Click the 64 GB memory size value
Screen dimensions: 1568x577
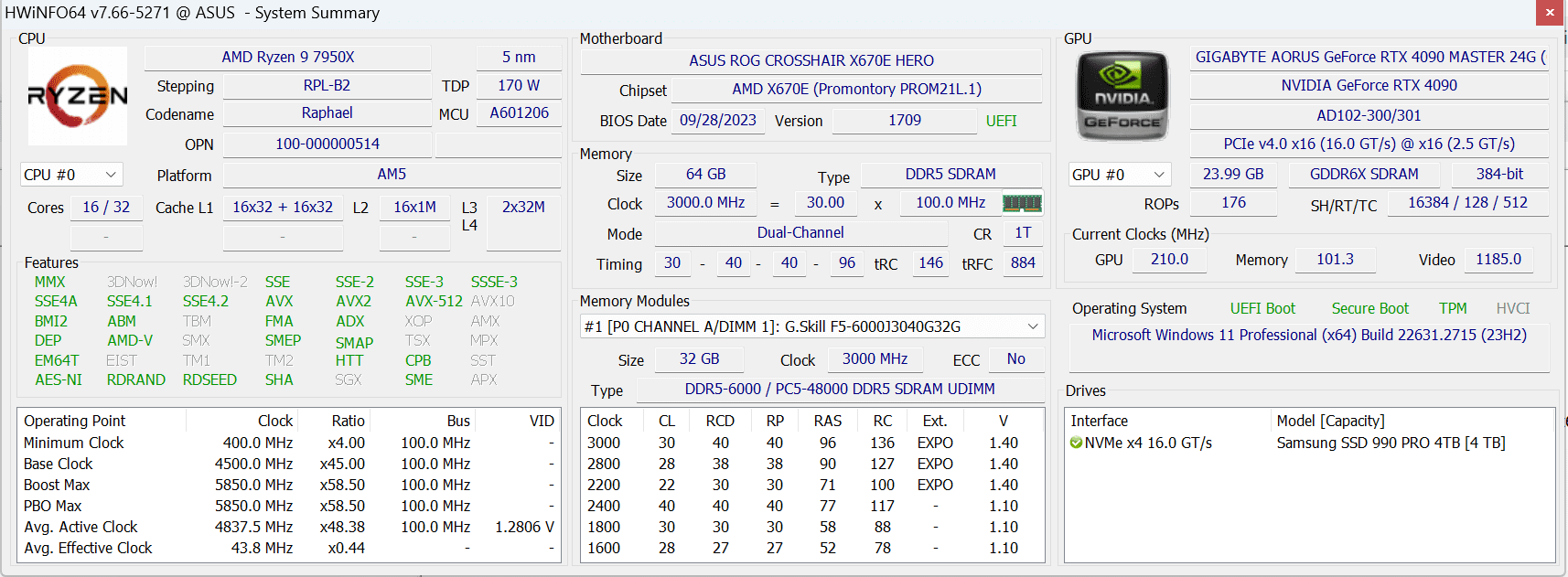tap(705, 174)
